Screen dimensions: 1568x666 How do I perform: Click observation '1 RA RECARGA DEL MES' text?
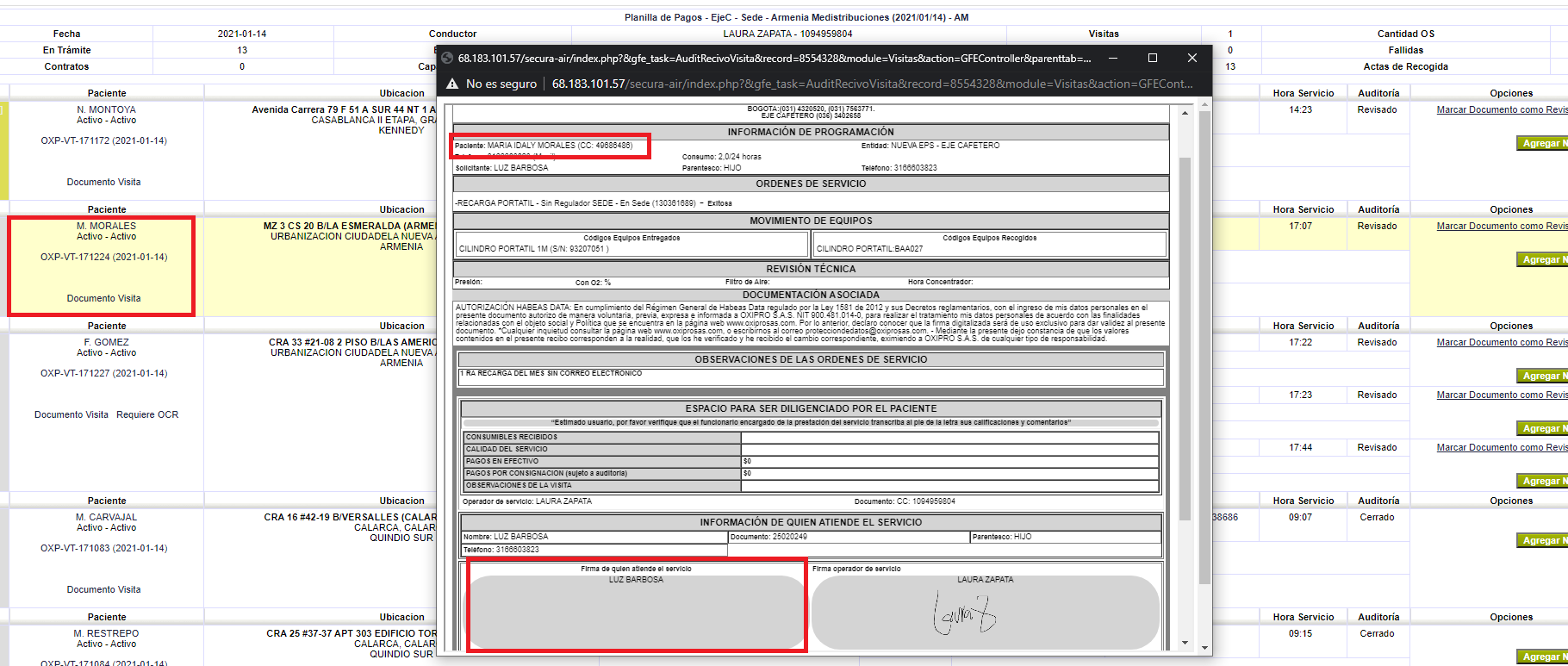tap(551, 373)
